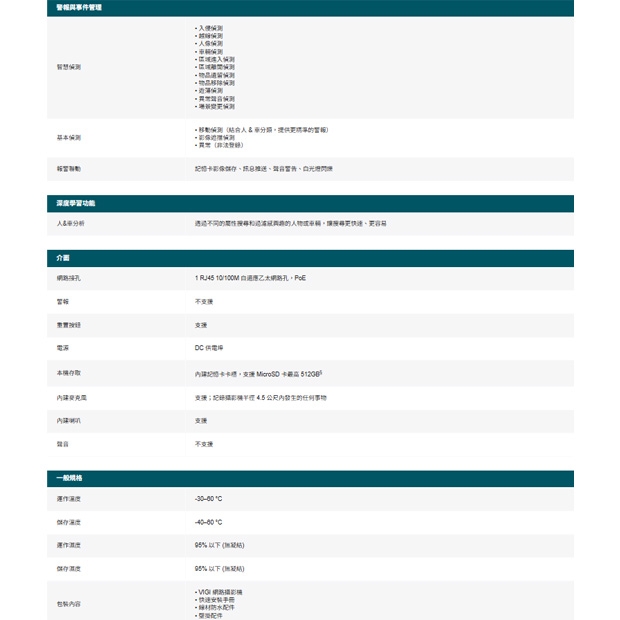Click the 深度學習功能 section header
The height and width of the screenshot is (620, 620).
point(76,203)
